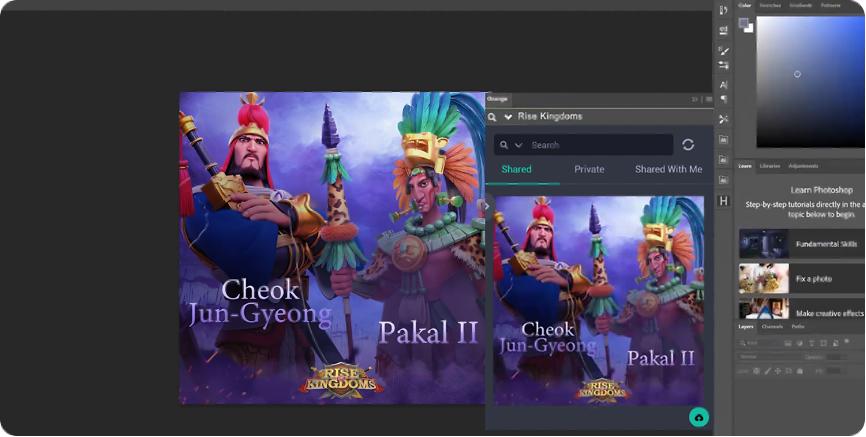Click the Fundamental Skills thumbnail image
The width and height of the screenshot is (866, 437).
[x=764, y=244]
